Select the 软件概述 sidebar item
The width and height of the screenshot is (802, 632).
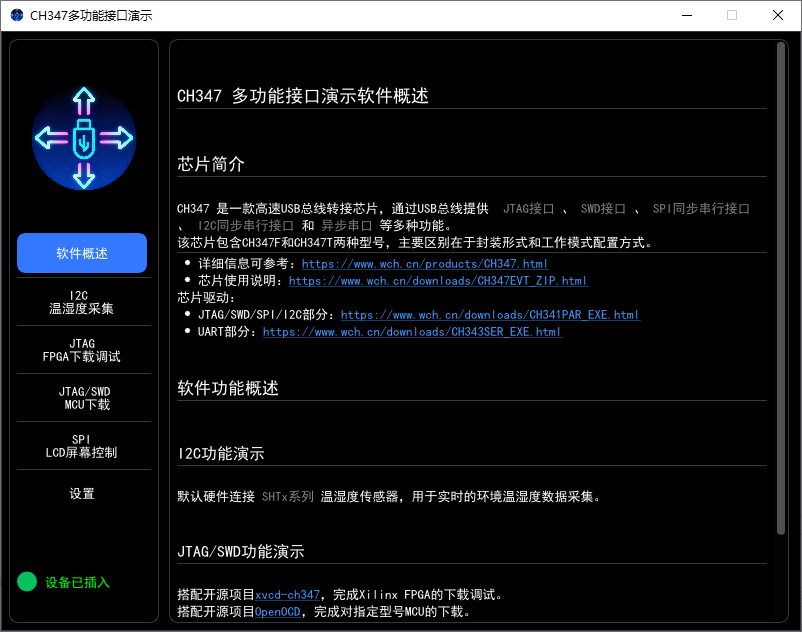(x=81, y=253)
